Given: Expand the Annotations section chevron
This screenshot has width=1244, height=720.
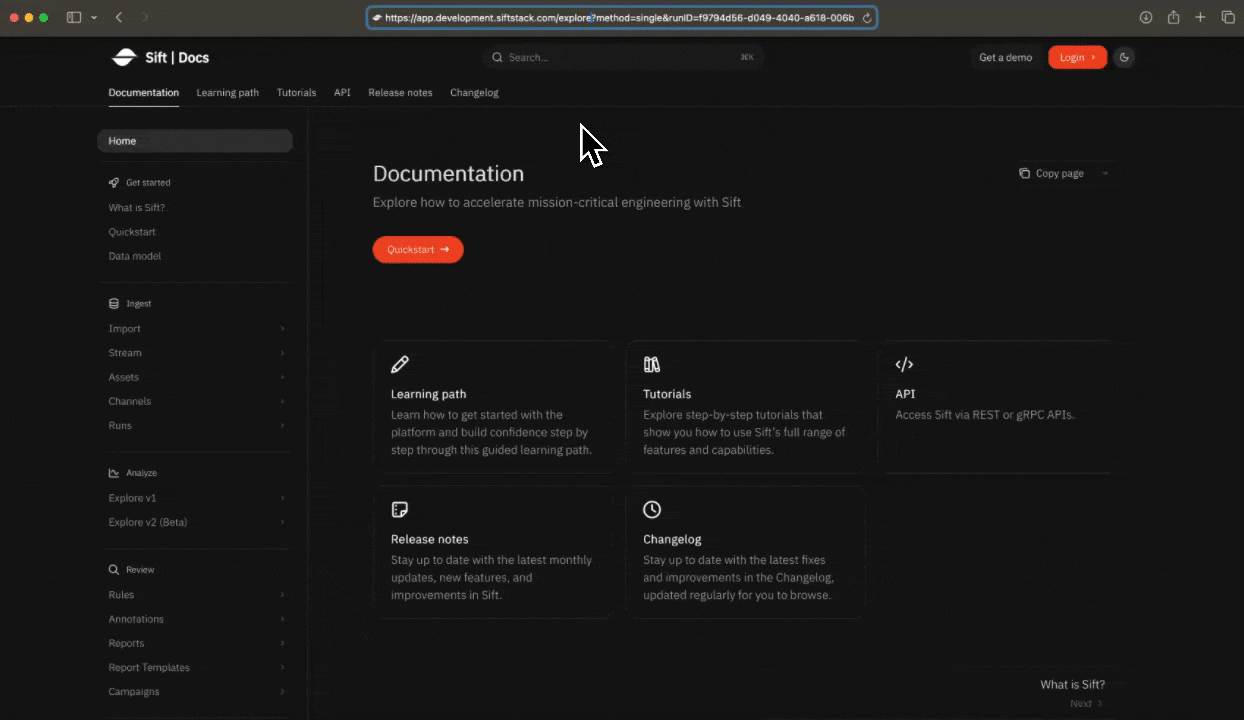Looking at the screenshot, I should coord(282,619).
